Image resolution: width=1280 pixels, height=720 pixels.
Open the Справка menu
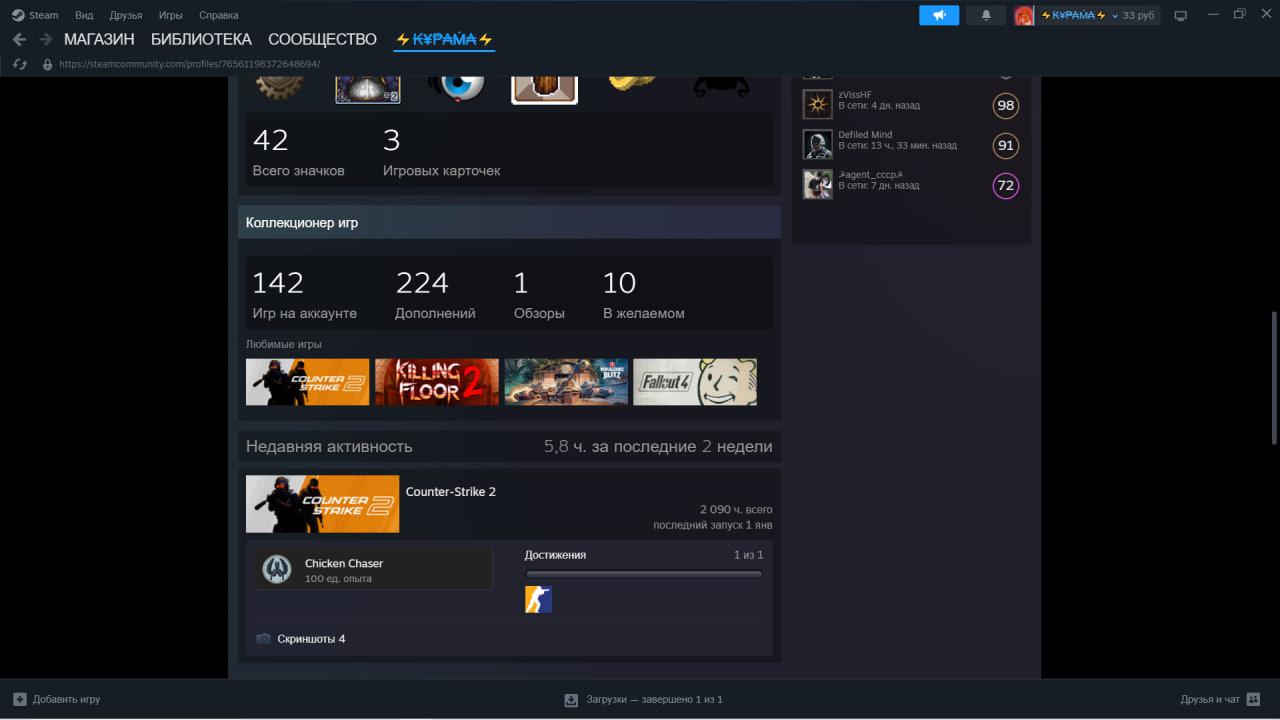pyautogui.click(x=219, y=15)
